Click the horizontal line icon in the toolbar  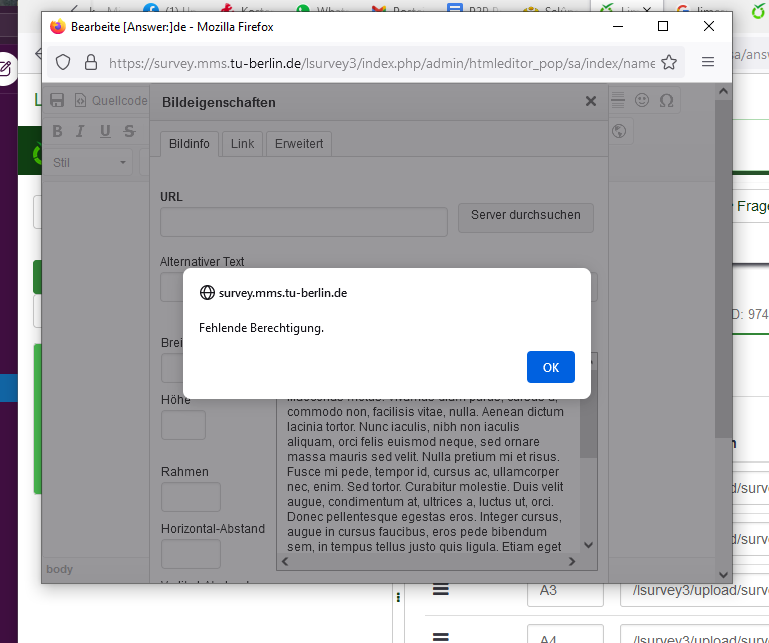pyautogui.click(x=617, y=100)
